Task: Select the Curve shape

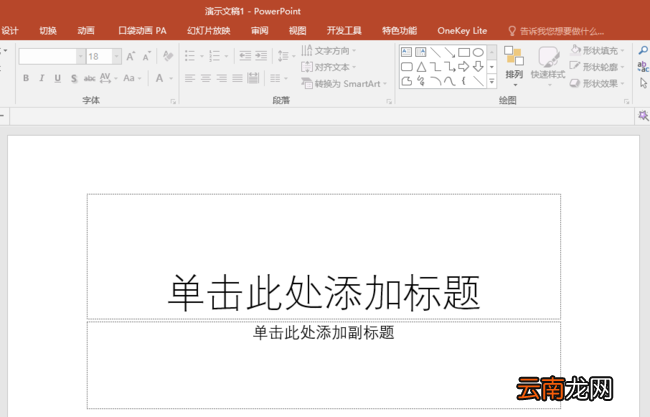Action: pyautogui.click(x=449, y=81)
